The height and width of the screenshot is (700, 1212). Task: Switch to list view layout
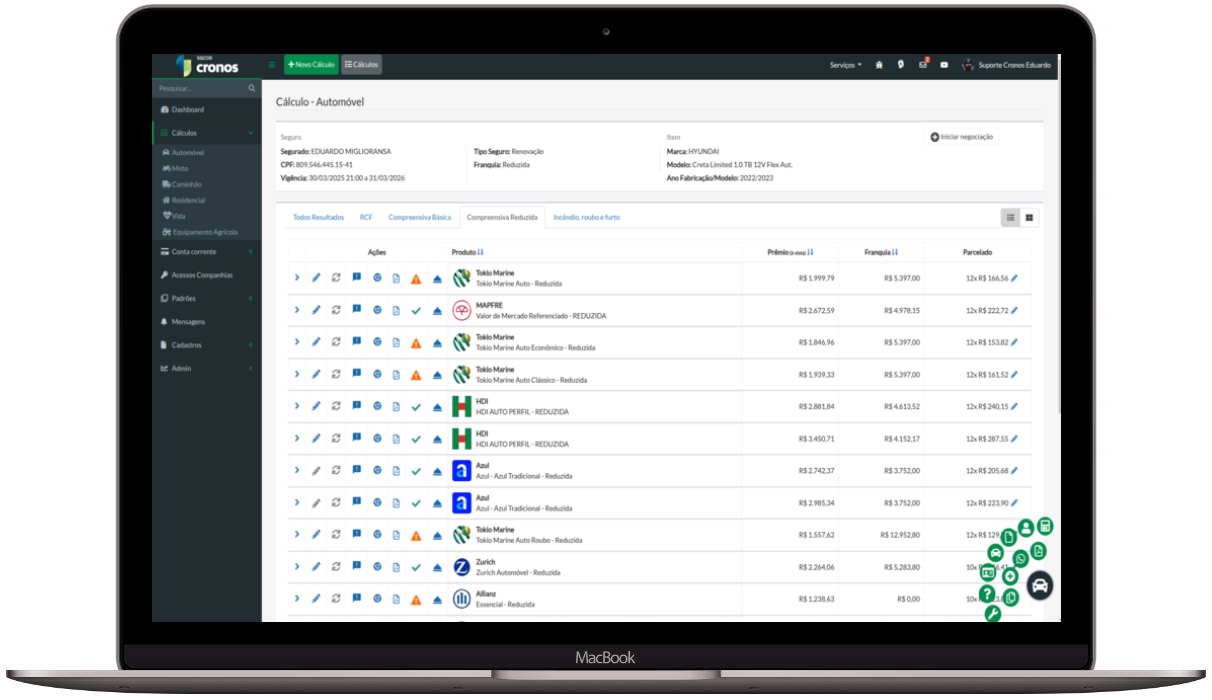pyautogui.click(x=1011, y=217)
